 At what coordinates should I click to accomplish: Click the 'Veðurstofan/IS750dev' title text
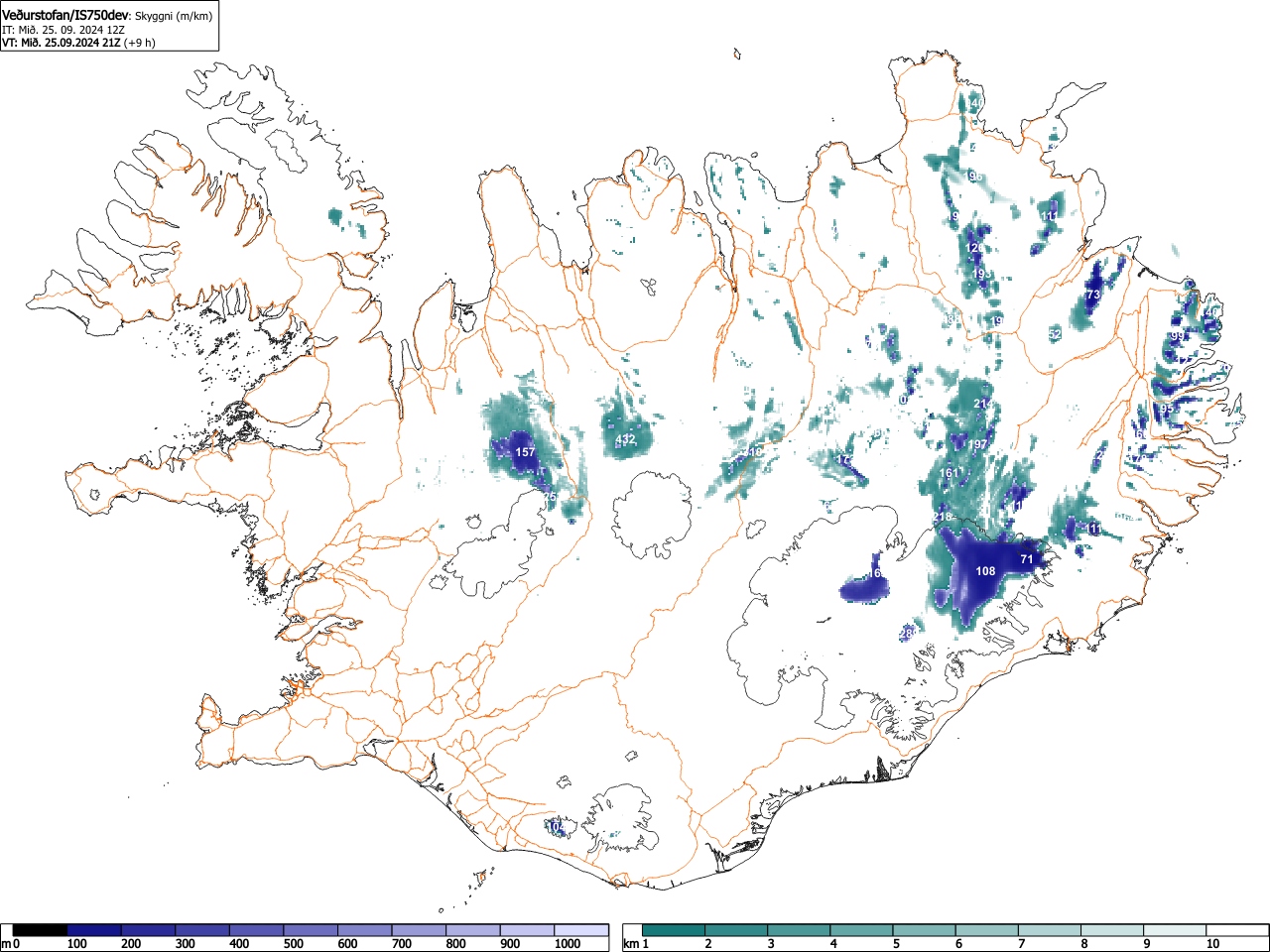point(66,14)
